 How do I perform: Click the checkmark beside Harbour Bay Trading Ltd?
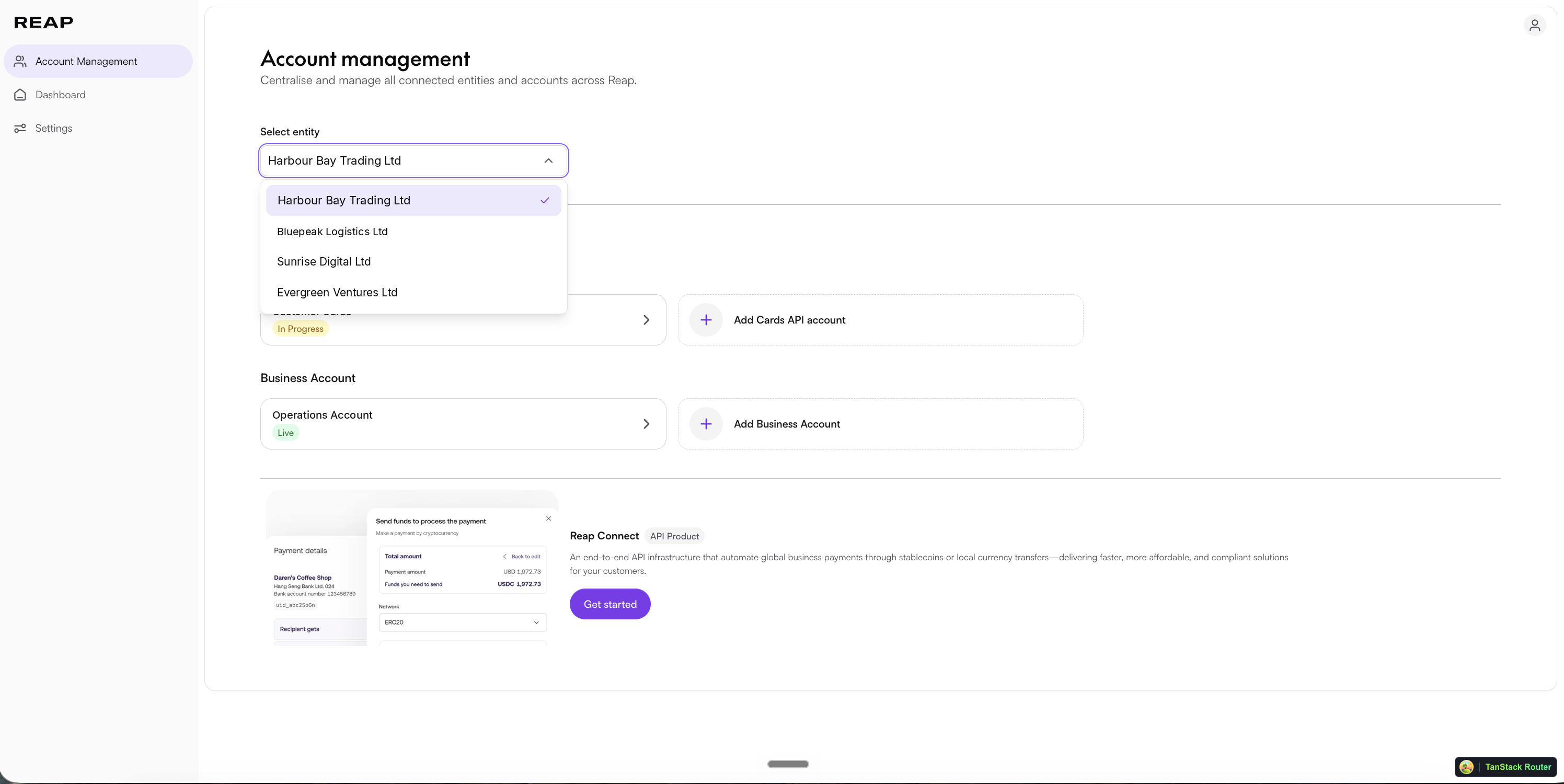[545, 200]
